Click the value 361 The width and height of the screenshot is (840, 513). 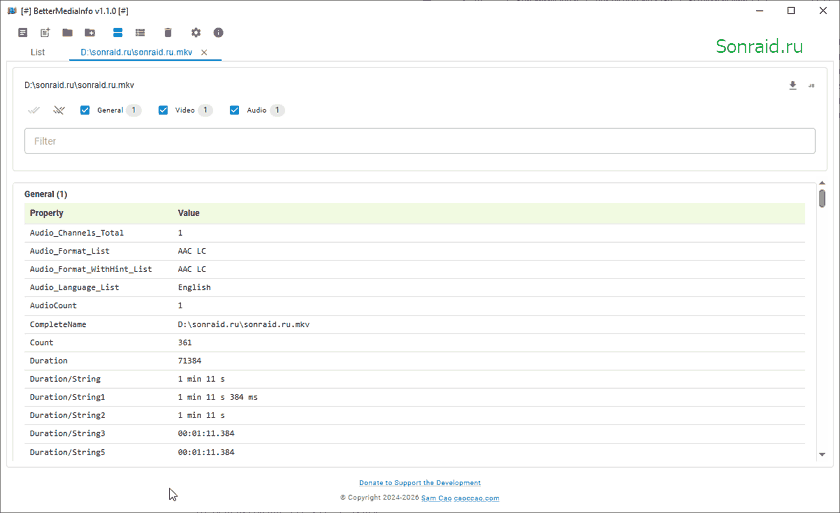pyautogui.click(x=185, y=343)
